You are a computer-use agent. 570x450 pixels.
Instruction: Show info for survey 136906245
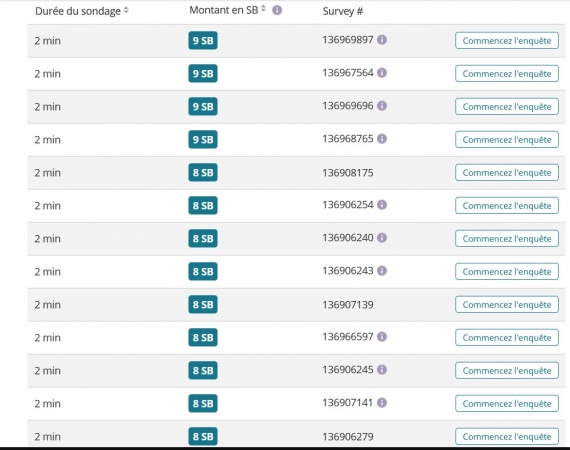(x=382, y=370)
